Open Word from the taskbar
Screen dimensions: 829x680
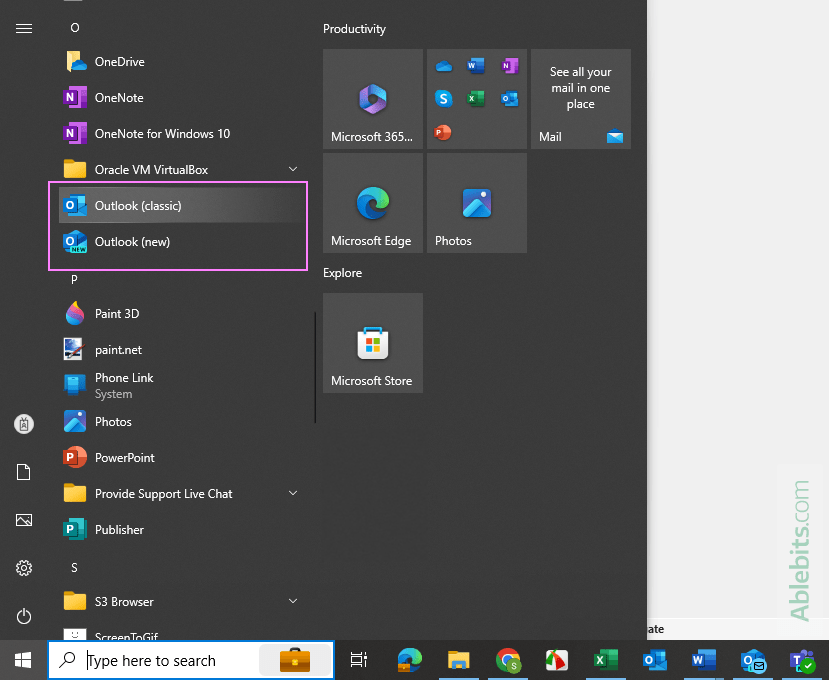click(x=704, y=660)
